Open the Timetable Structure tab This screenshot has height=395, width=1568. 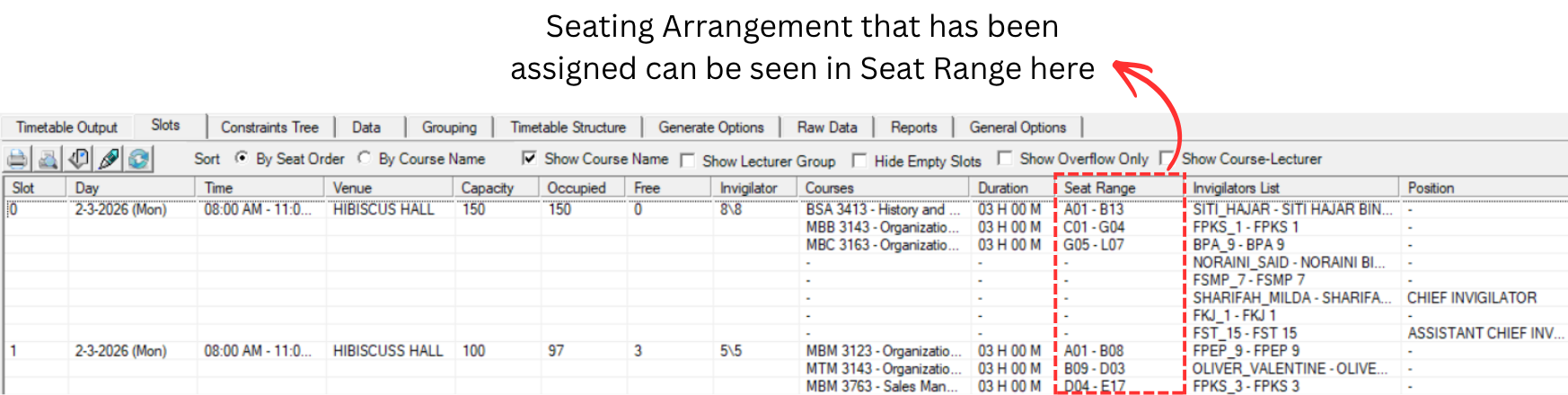pos(568,127)
